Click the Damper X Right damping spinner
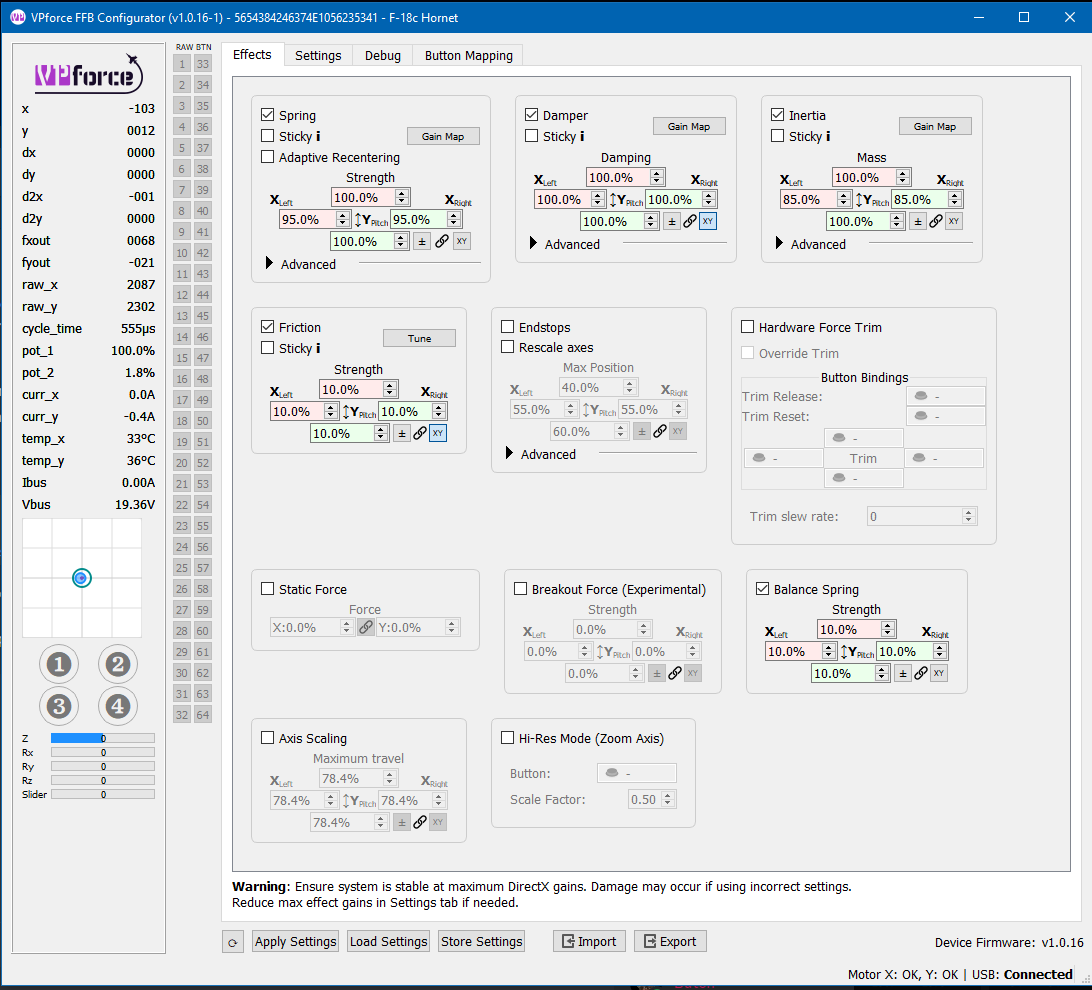The height and width of the screenshot is (990, 1092). tap(681, 199)
